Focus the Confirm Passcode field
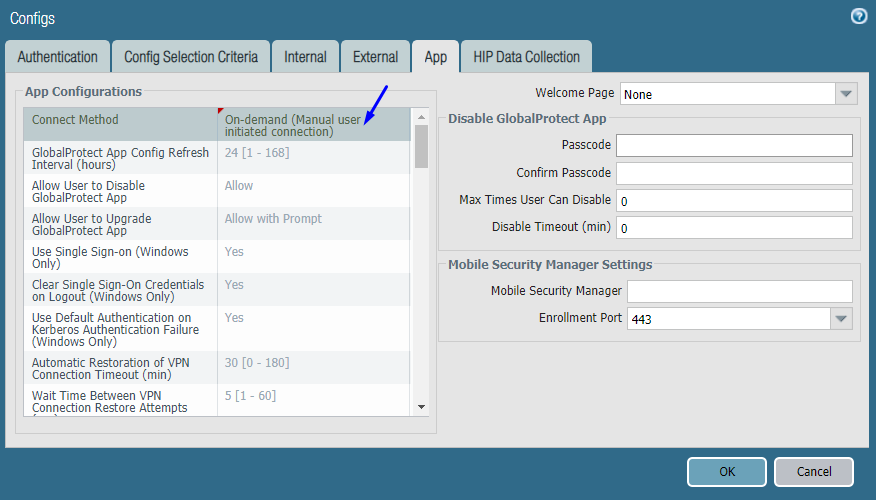 click(734, 173)
